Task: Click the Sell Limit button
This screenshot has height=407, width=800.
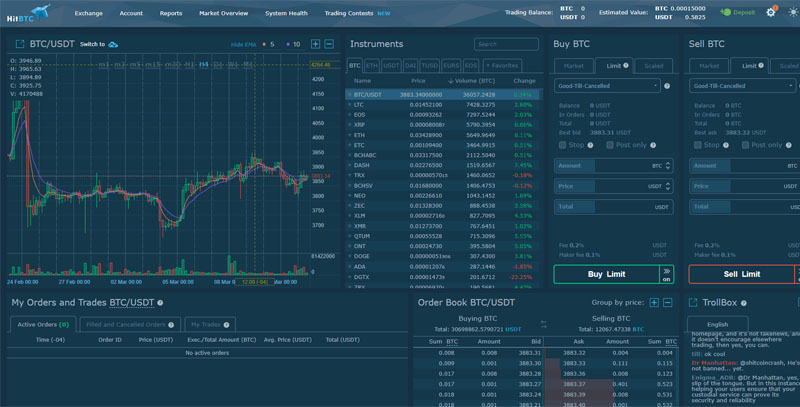Action: pos(742,274)
